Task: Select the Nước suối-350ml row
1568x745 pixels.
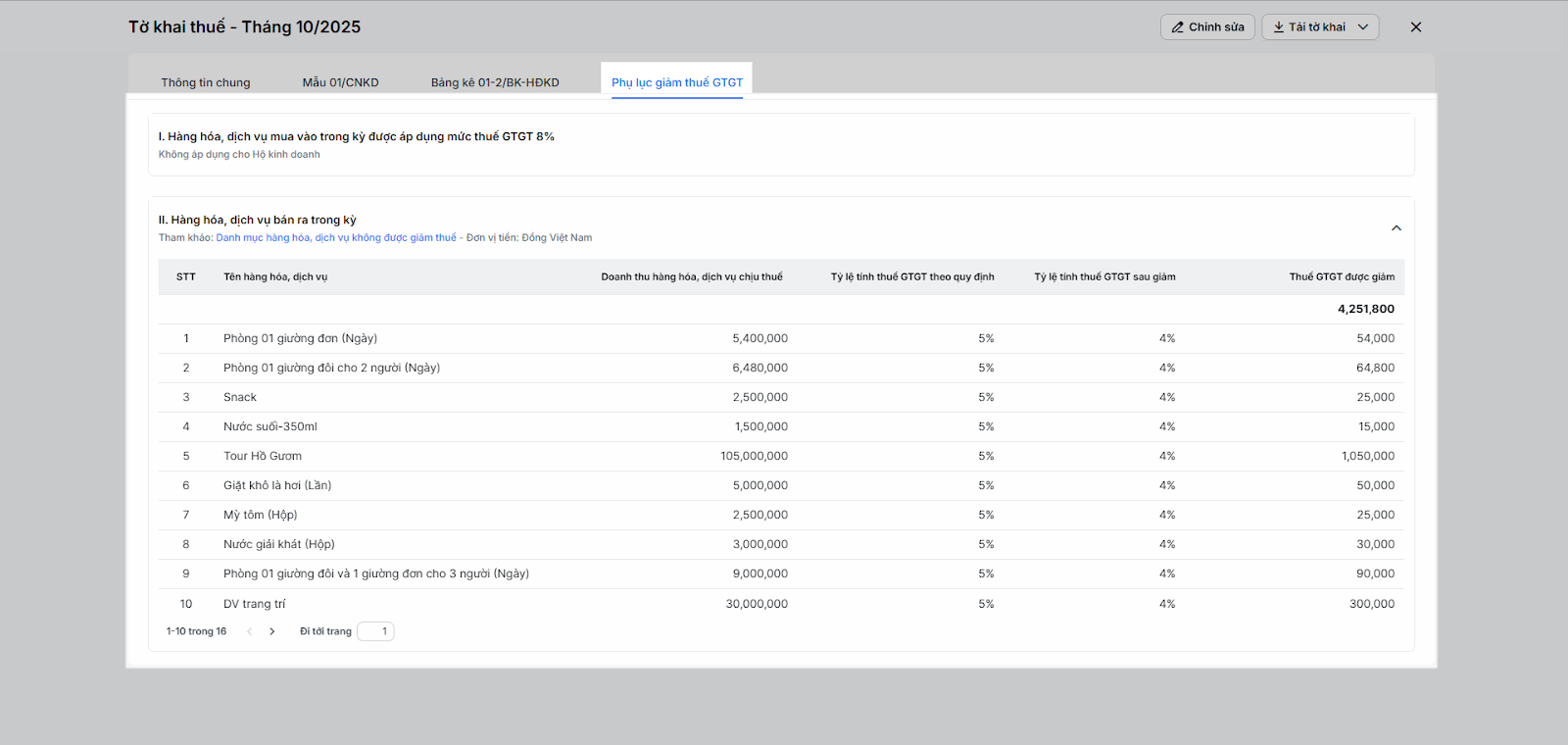Action: (270, 426)
